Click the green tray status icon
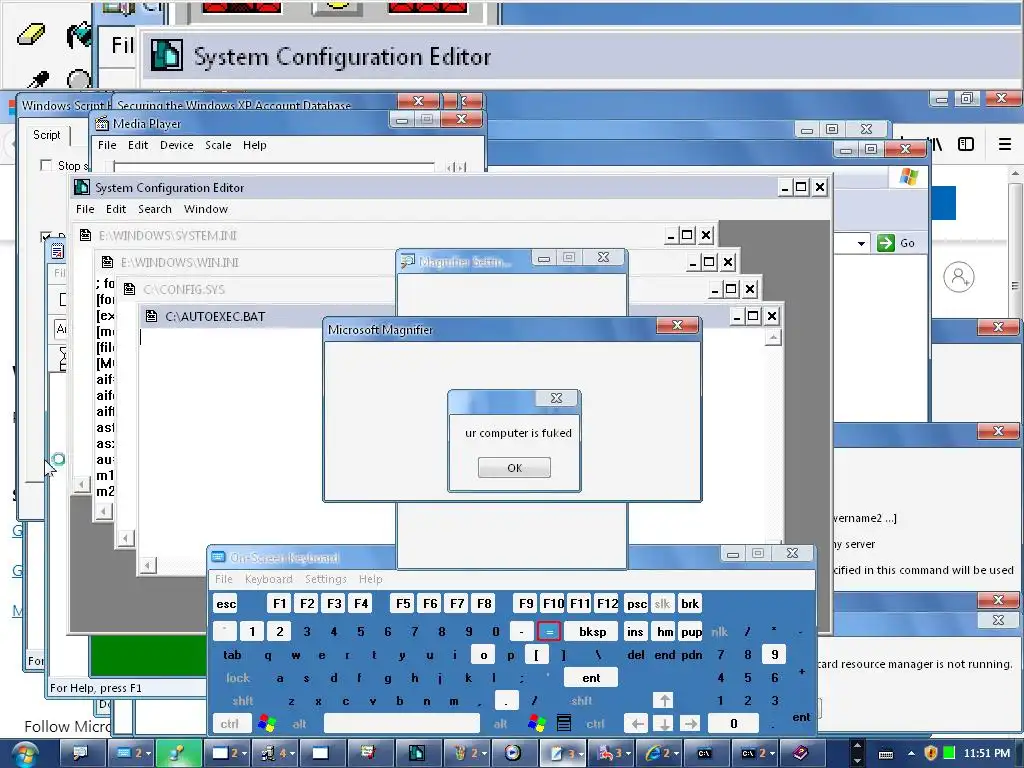The image size is (1024, 768). [949, 754]
